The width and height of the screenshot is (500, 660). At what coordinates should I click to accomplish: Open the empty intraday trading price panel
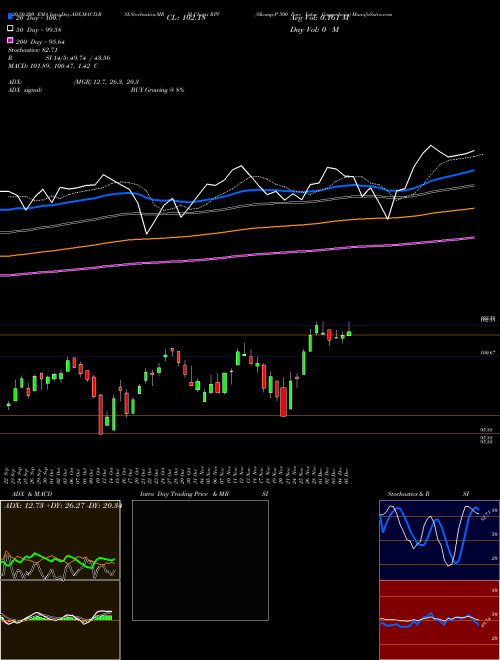tap(200, 560)
